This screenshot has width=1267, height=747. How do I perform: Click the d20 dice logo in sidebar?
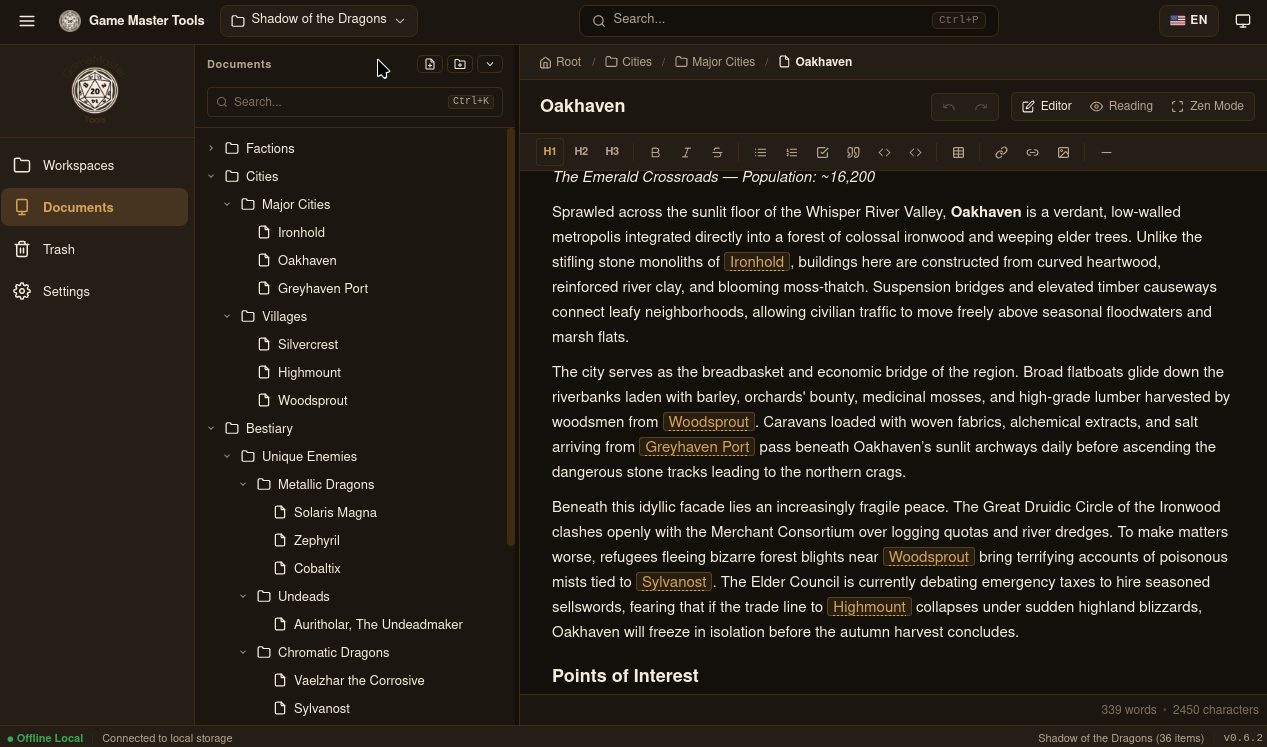pos(95,91)
